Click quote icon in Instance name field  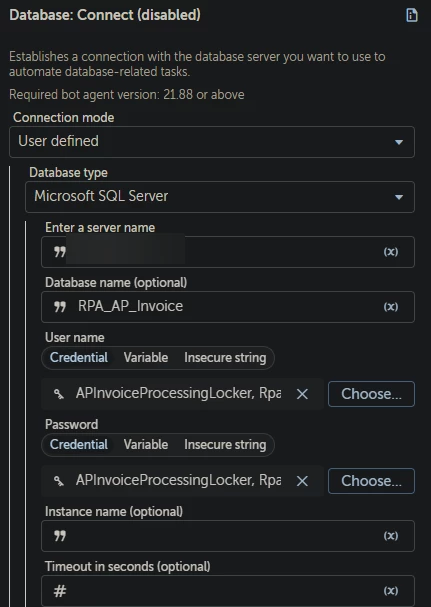60,537
